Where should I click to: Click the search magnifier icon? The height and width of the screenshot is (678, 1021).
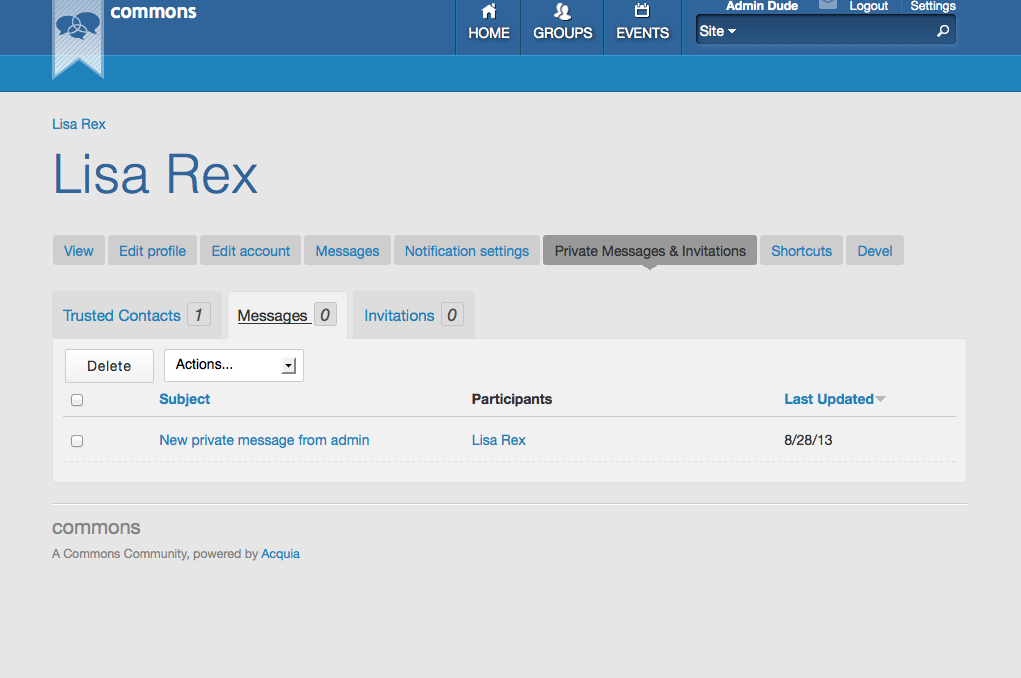click(x=942, y=32)
